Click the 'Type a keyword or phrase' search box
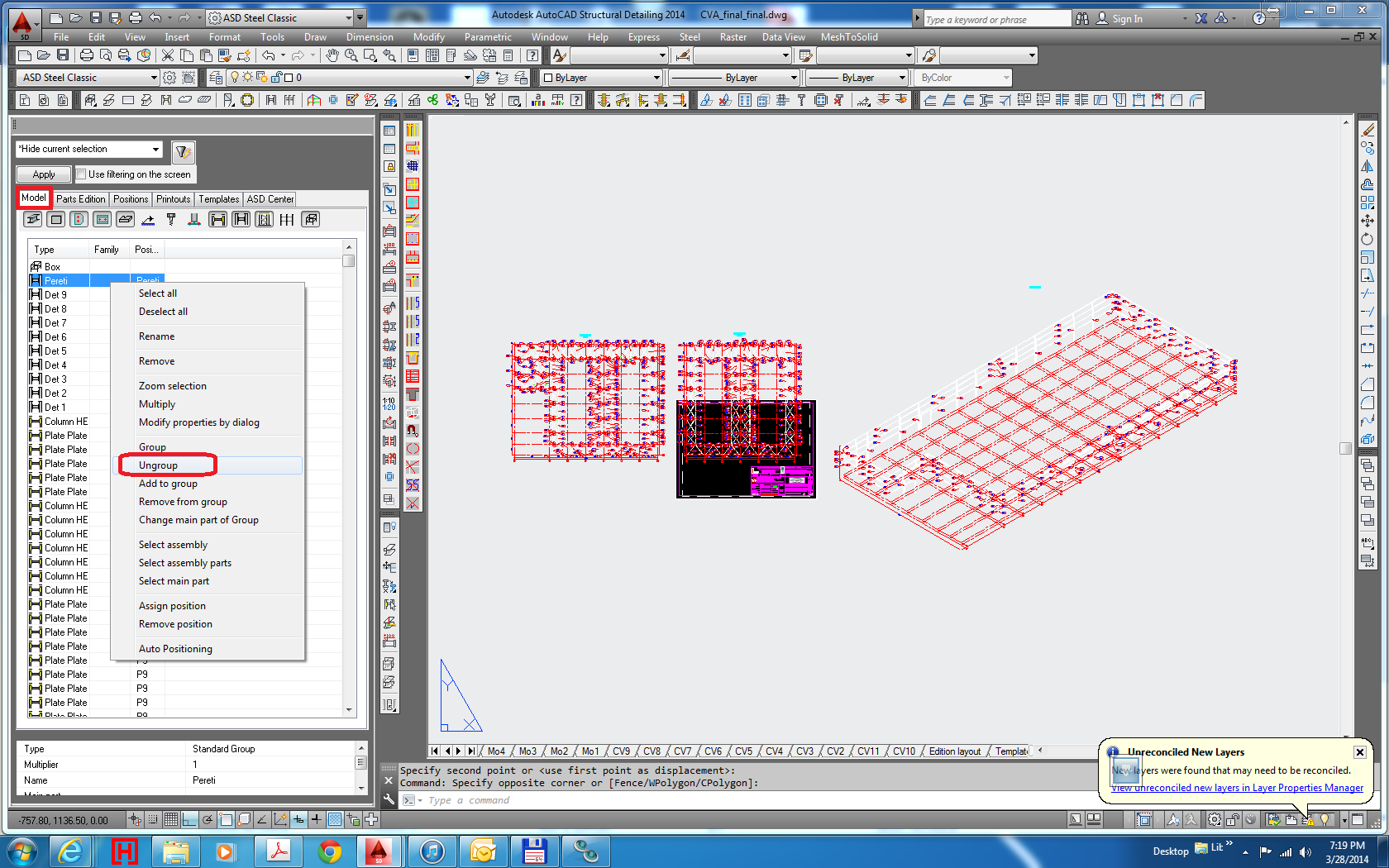The width and height of the screenshot is (1389, 868). pos(996,19)
